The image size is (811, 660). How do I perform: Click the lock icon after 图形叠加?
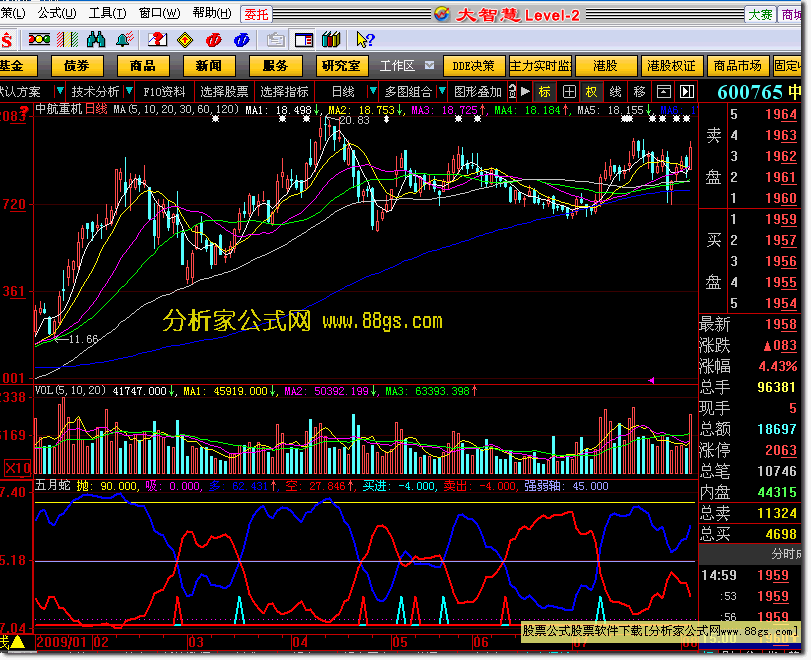[x=512, y=92]
